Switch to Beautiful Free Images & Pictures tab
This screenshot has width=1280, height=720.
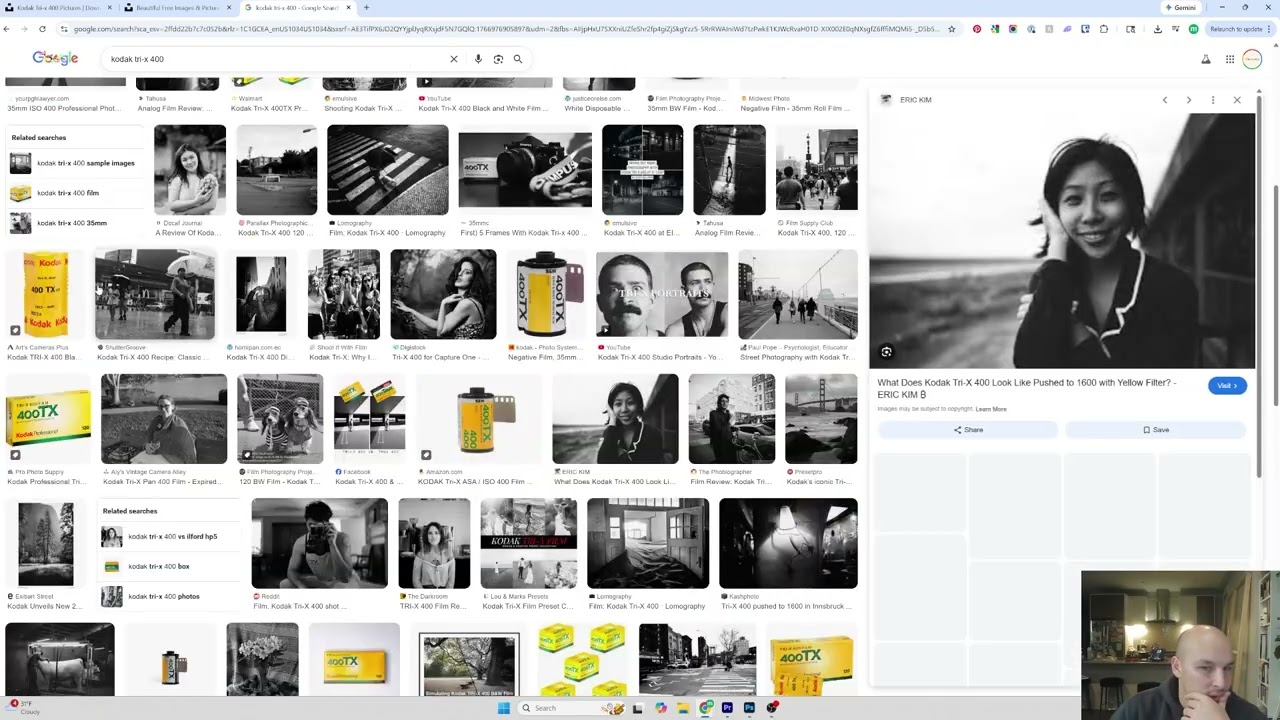[x=178, y=8]
